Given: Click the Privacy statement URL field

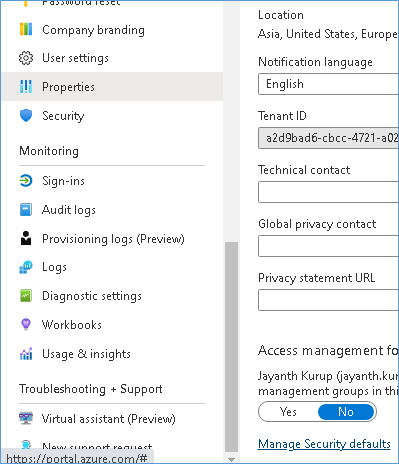Looking at the screenshot, I should pos(328,300).
